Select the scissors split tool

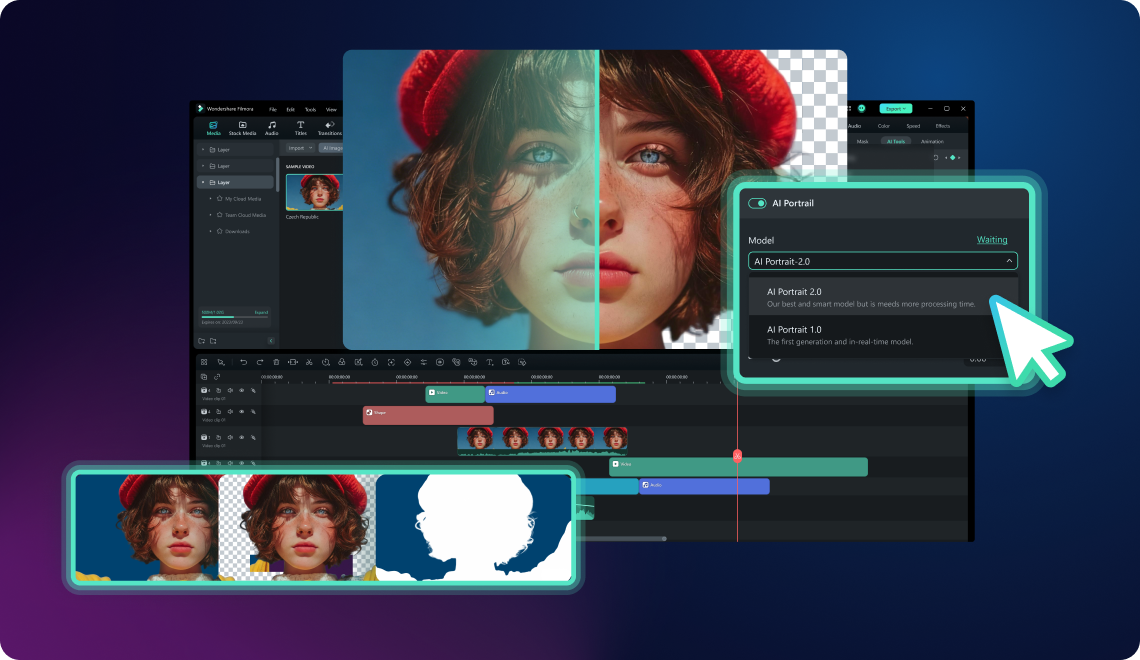pyautogui.click(x=309, y=362)
